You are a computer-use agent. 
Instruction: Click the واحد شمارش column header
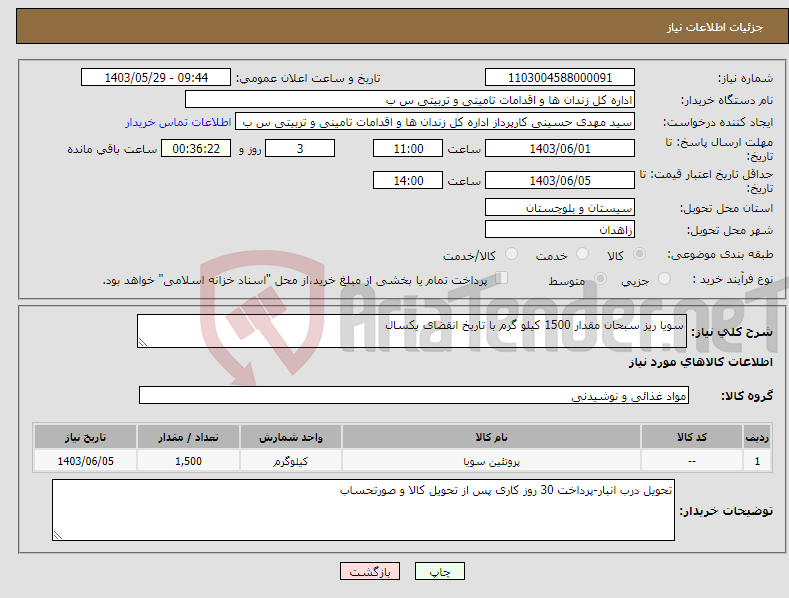tap(290, 437)
